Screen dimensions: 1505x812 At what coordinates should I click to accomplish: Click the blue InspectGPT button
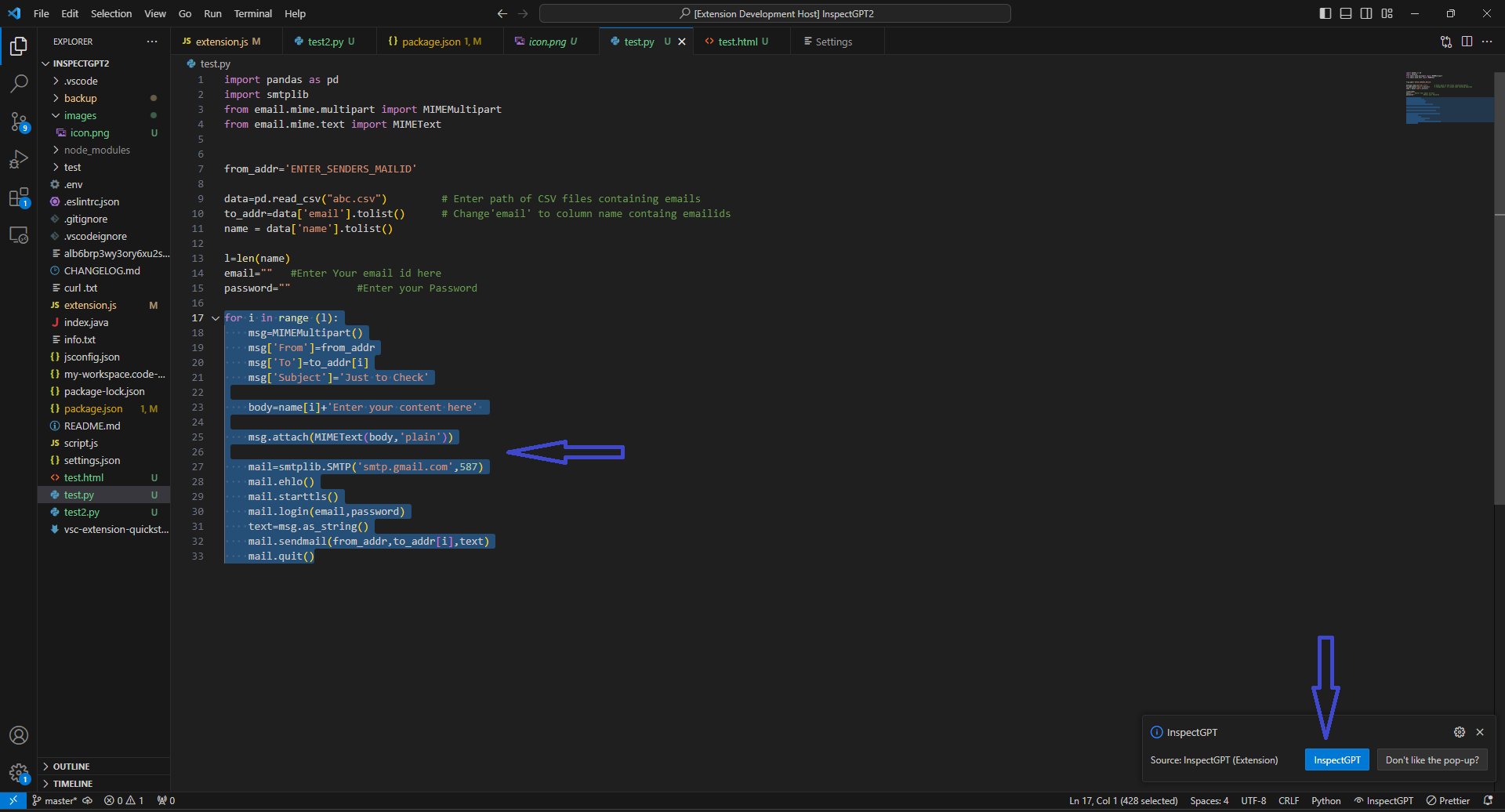click(x=1336, y=759)
